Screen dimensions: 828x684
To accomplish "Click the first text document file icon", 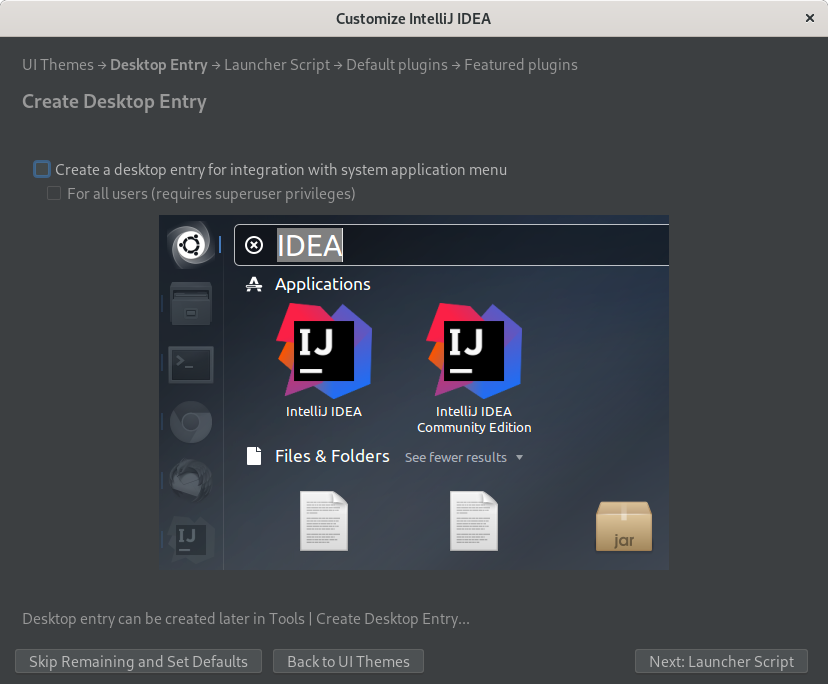I will (x=324, y=521).
